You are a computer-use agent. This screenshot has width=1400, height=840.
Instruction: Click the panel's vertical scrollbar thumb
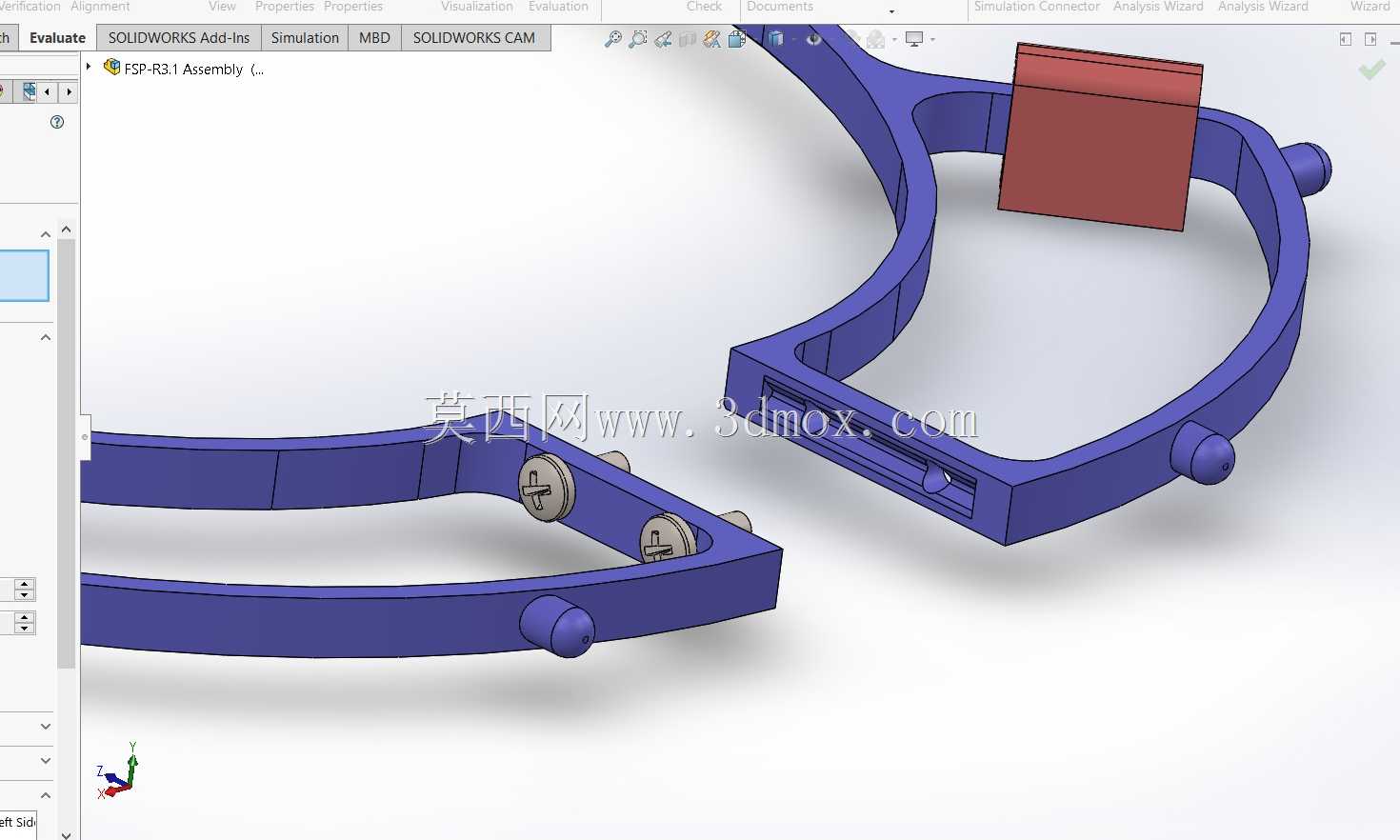click(x=66, y=453)
